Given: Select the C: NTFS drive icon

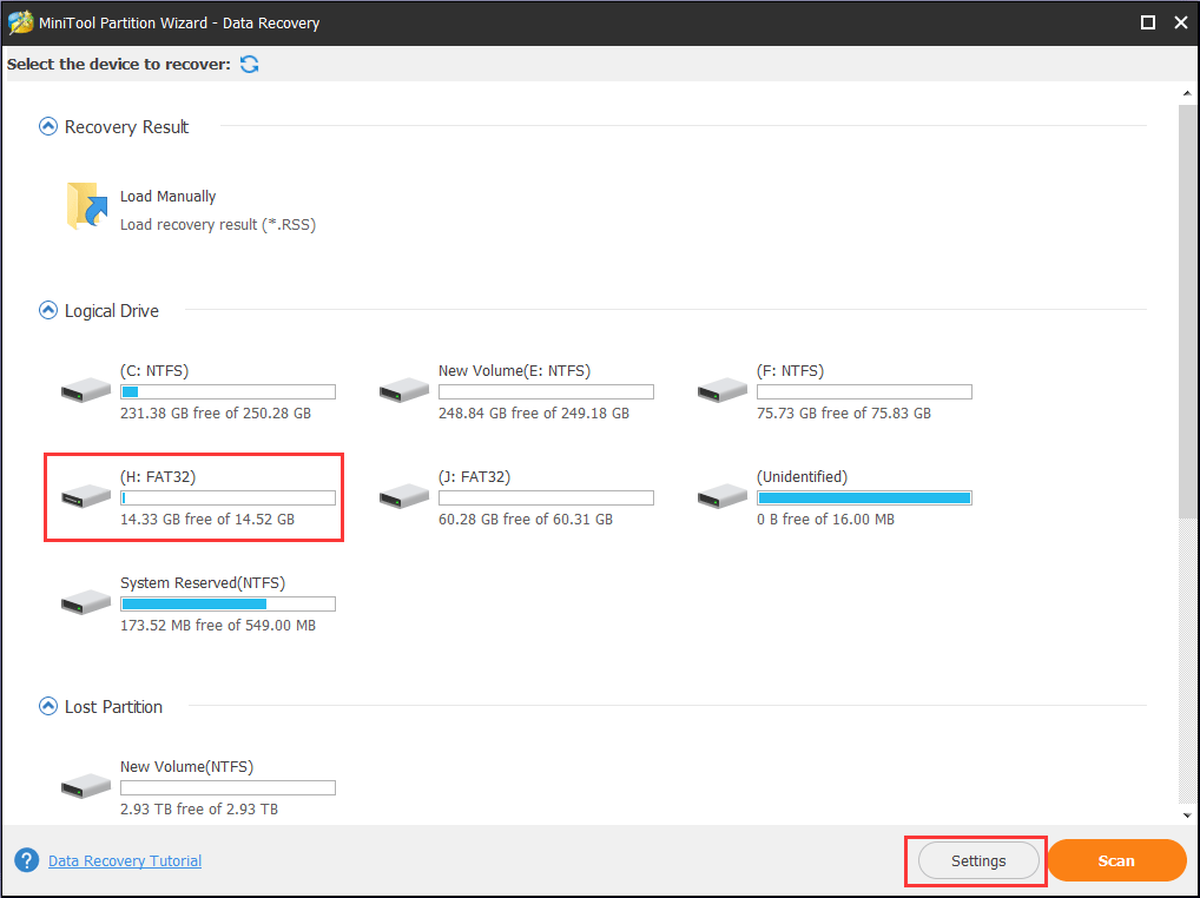Looking at the screenshot, I should tap(86, 391).
